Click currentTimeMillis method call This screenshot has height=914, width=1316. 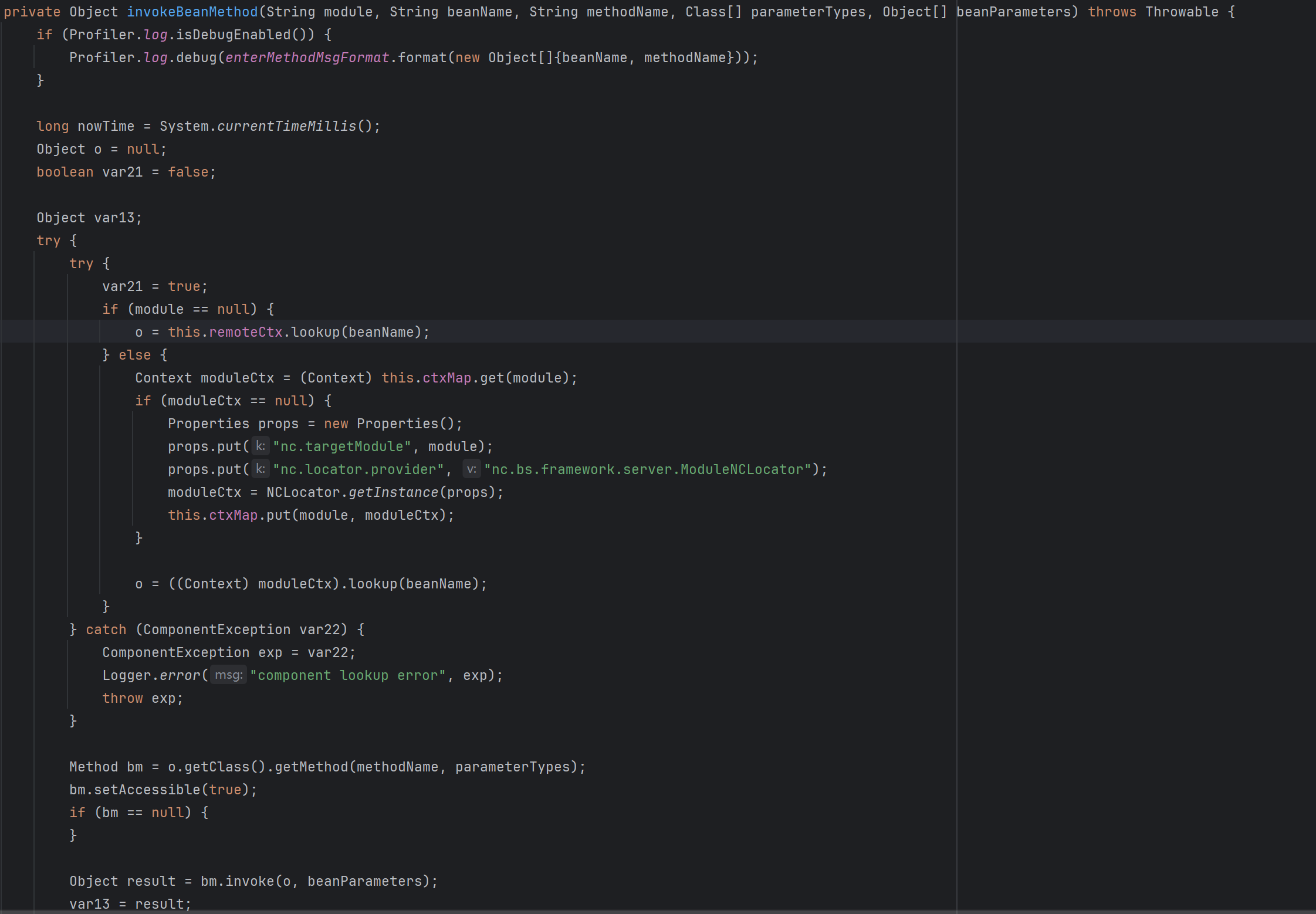(x=286, y=126)
